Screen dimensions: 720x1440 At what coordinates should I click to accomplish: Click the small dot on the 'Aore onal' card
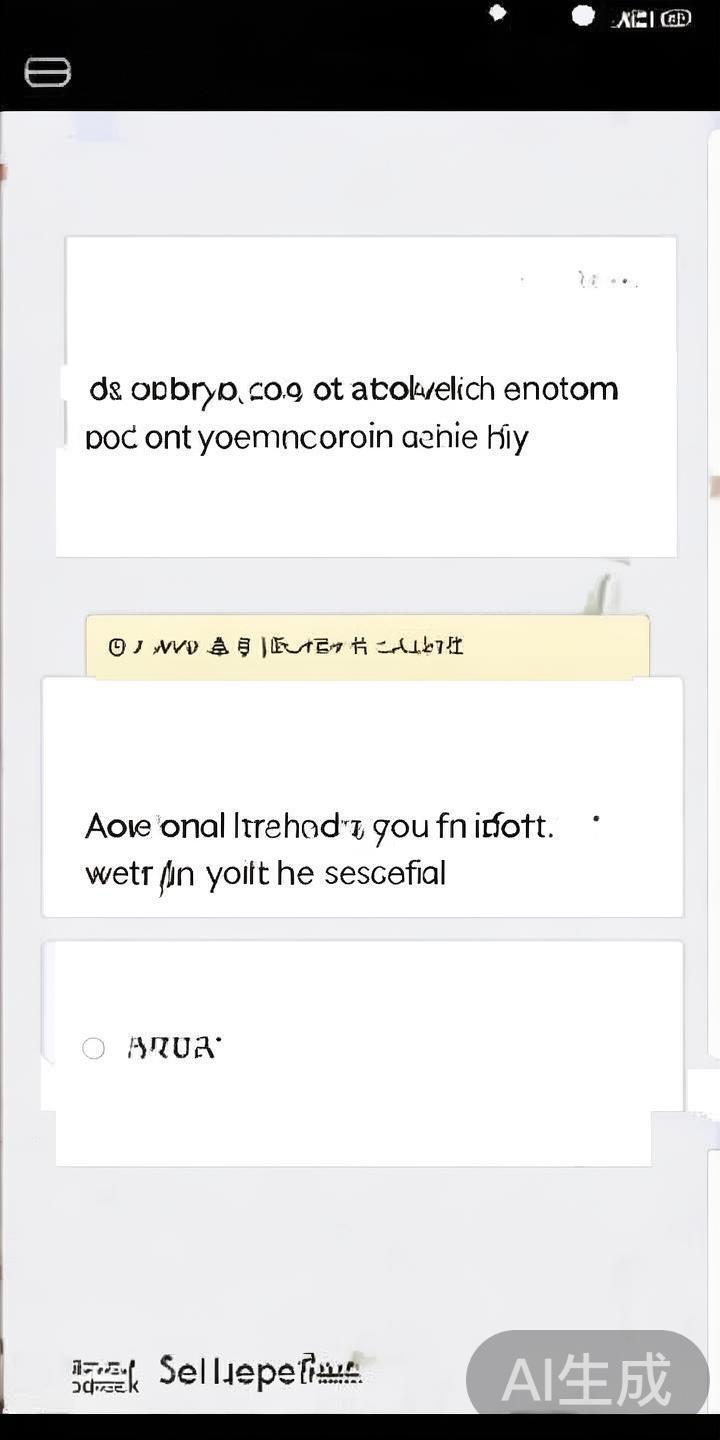pyautogui.click(x=596, y=819)
